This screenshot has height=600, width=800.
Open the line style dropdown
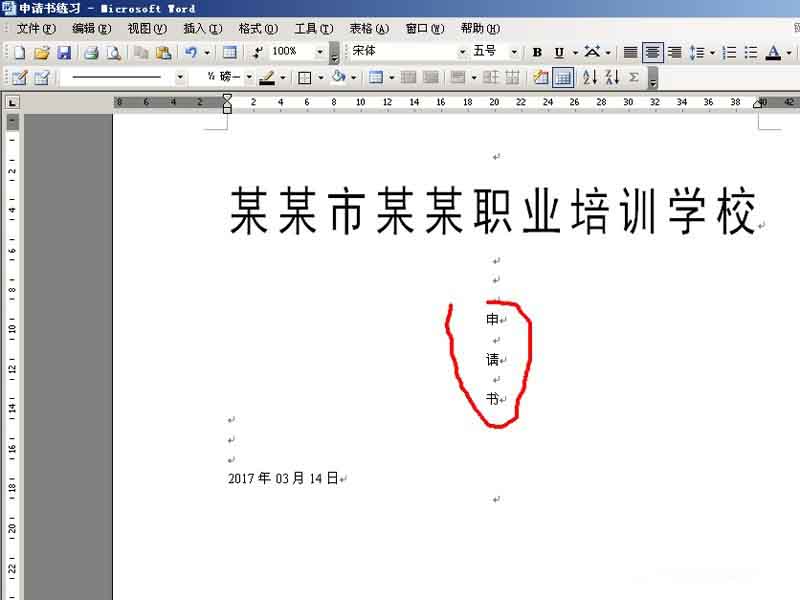180,77
